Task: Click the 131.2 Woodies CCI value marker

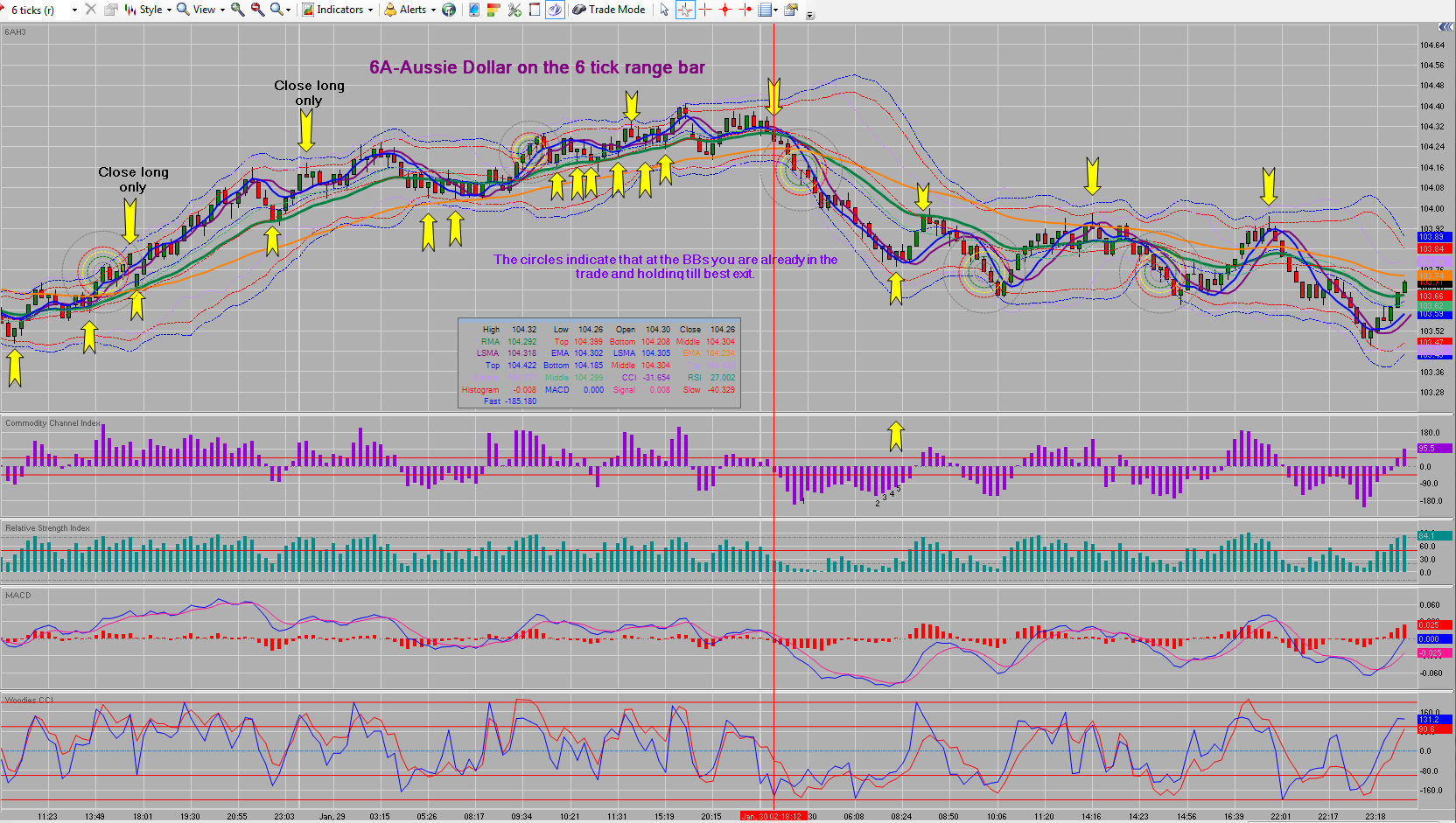Action: [1435, 720]
